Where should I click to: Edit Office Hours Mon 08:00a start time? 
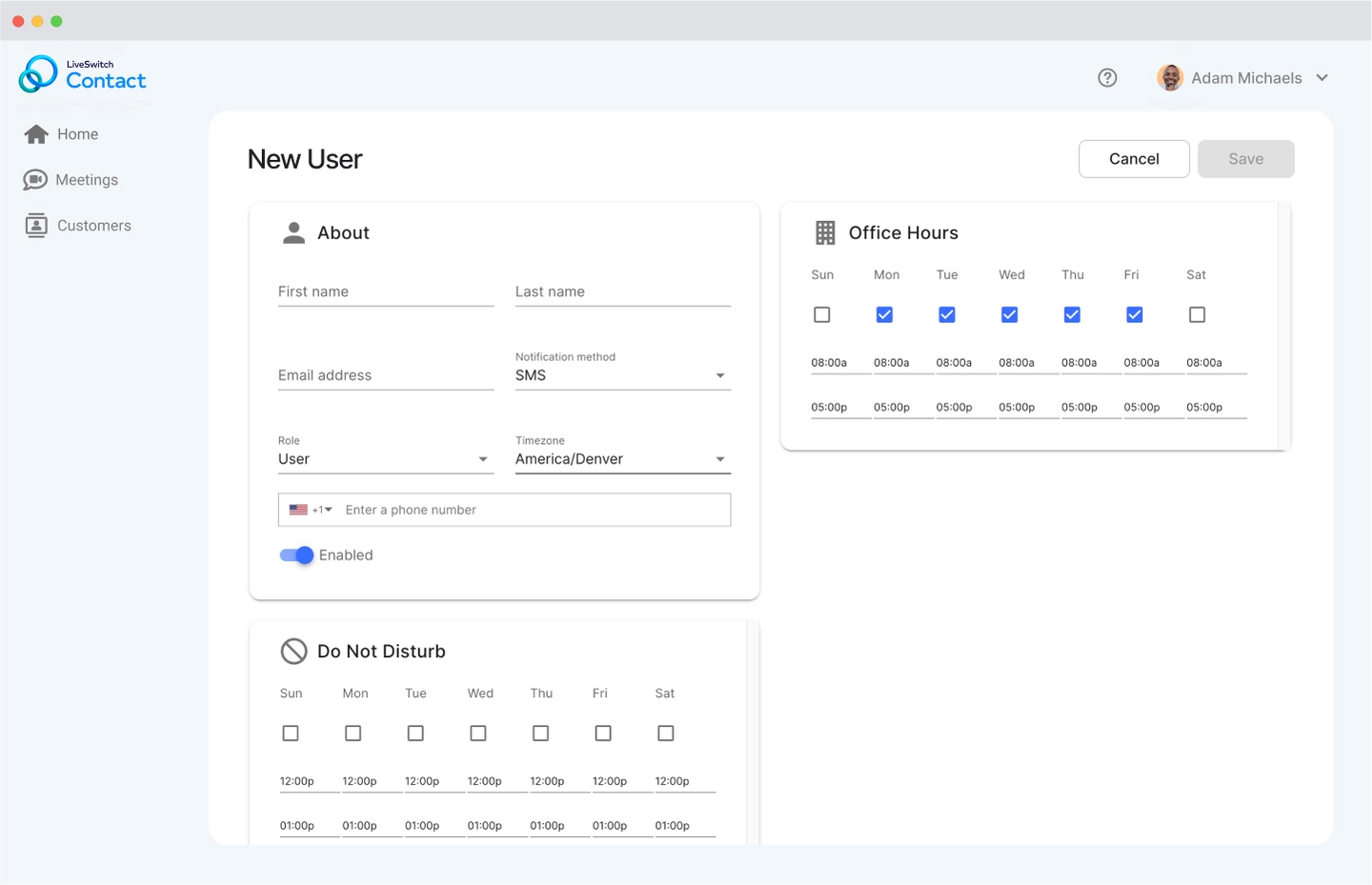coord(903,363)
